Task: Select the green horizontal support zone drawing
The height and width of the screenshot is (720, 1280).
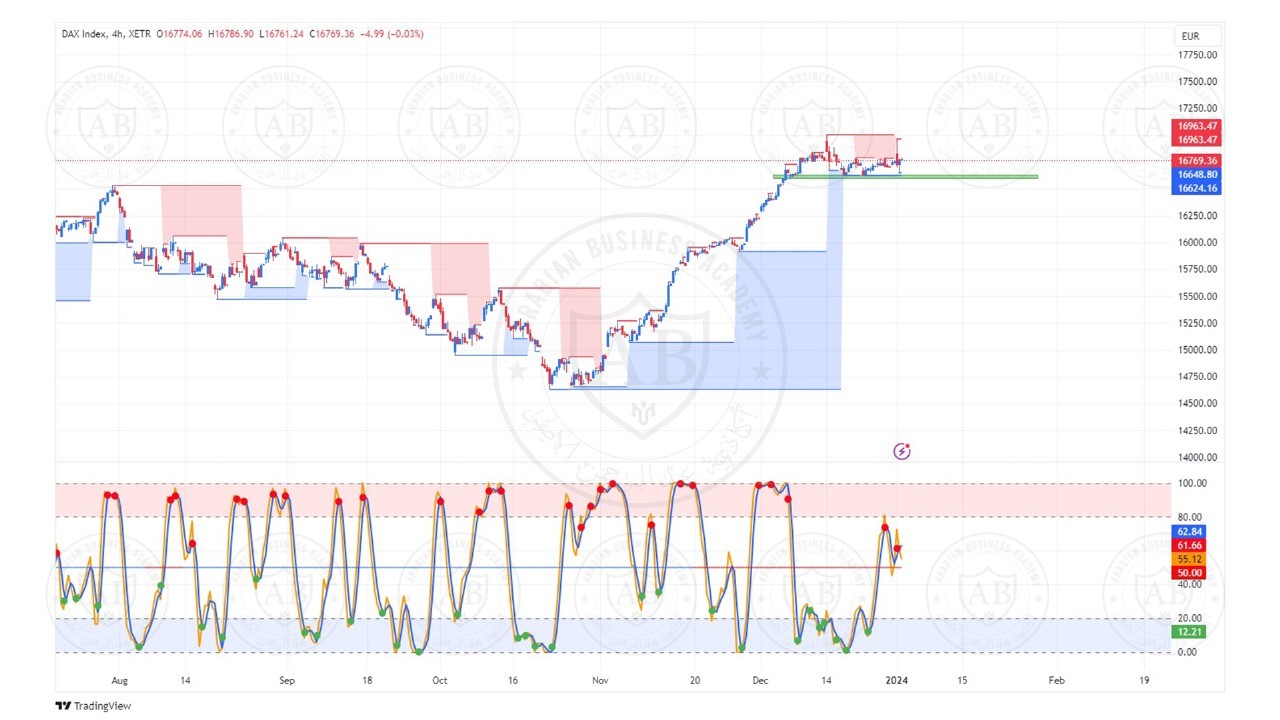Action: pyautogui.click(x=905, y=177)
